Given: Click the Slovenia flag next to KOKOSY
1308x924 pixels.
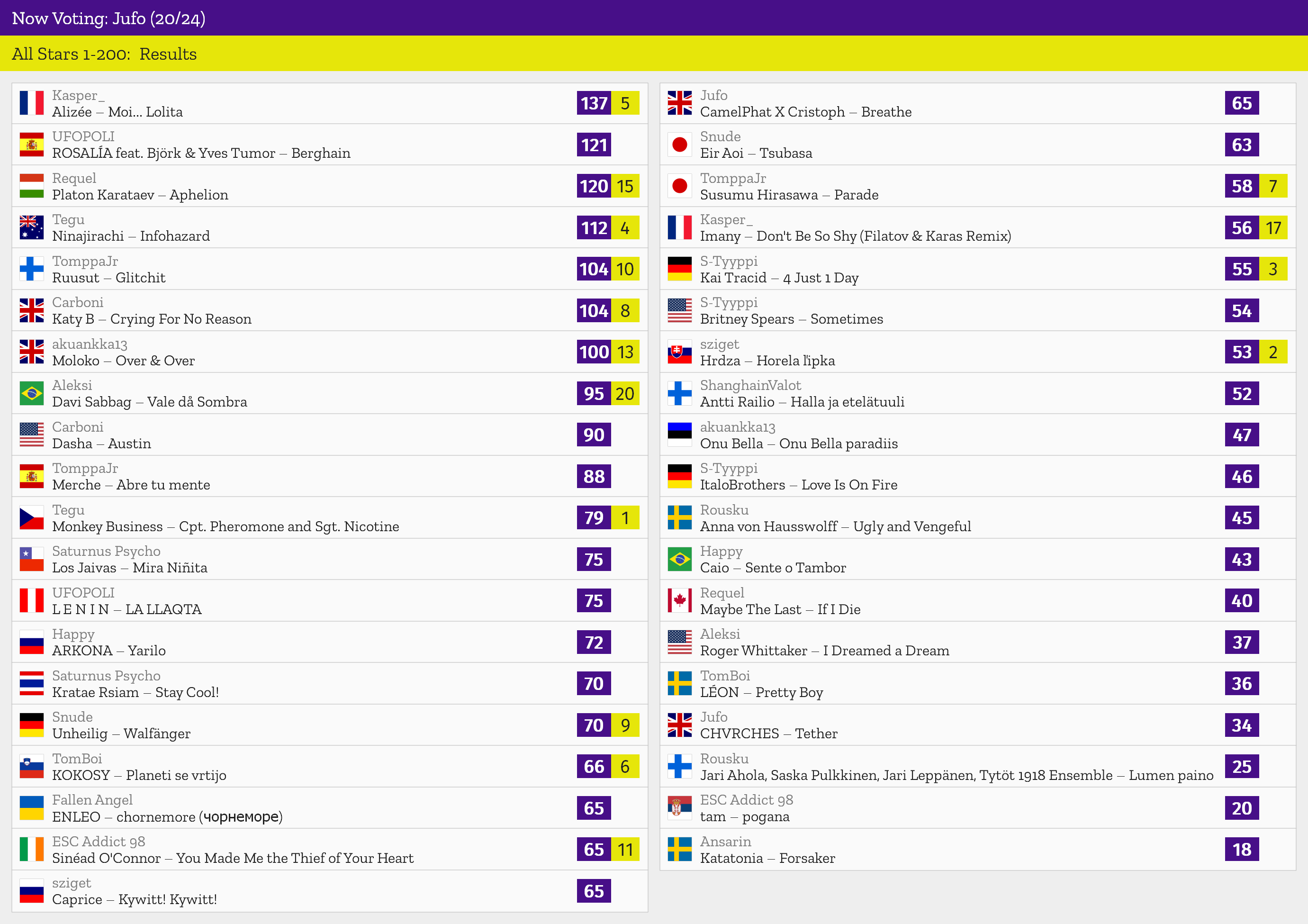Looking at the screenshot, I should [31, 766].
